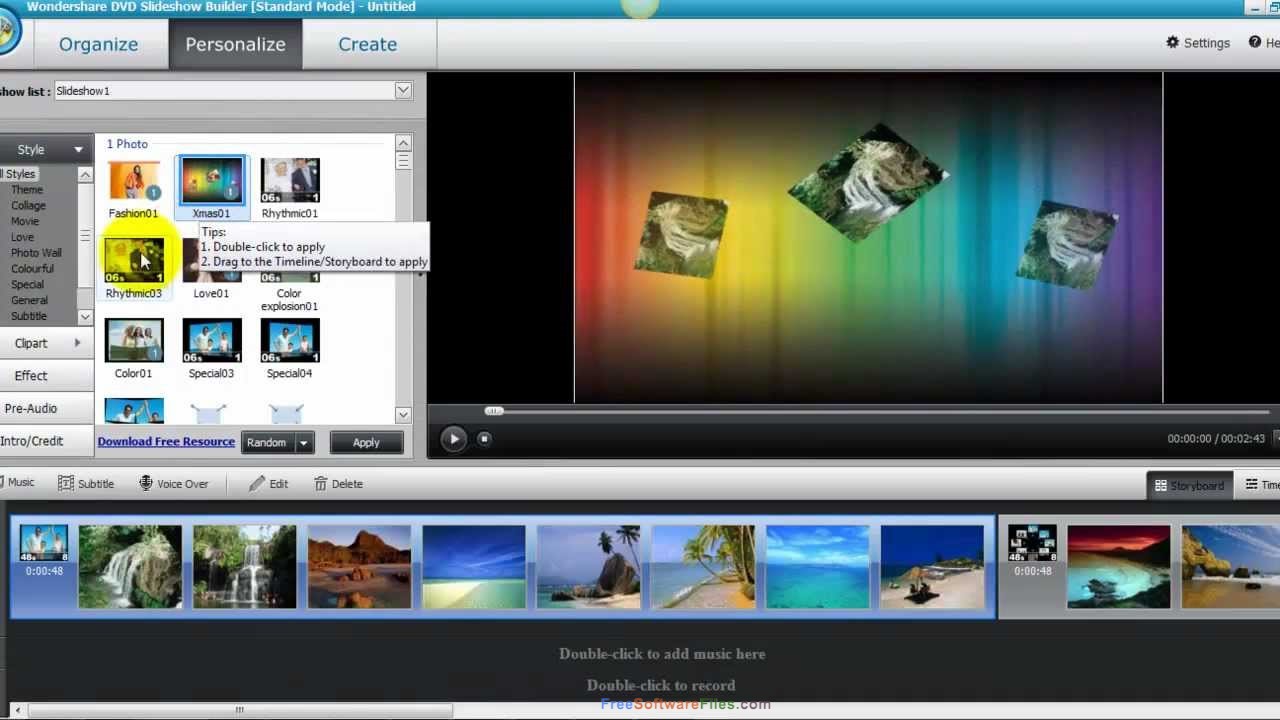
Task: Click the Double-click to record track
Action: (x=661, y=686)
